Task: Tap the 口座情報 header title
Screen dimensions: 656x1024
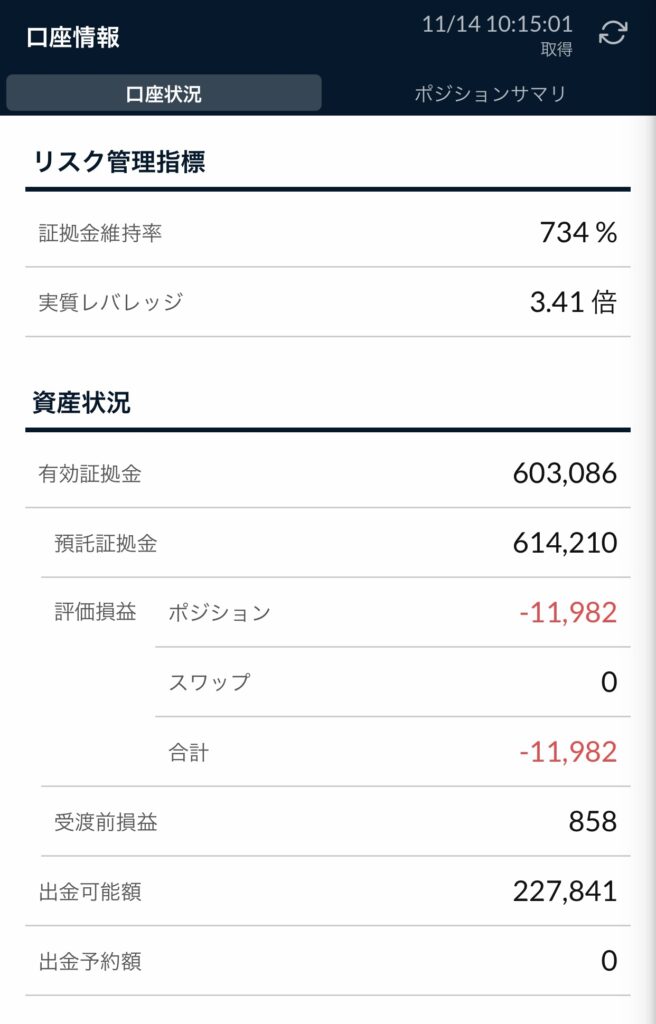Action: pos(73,37)
